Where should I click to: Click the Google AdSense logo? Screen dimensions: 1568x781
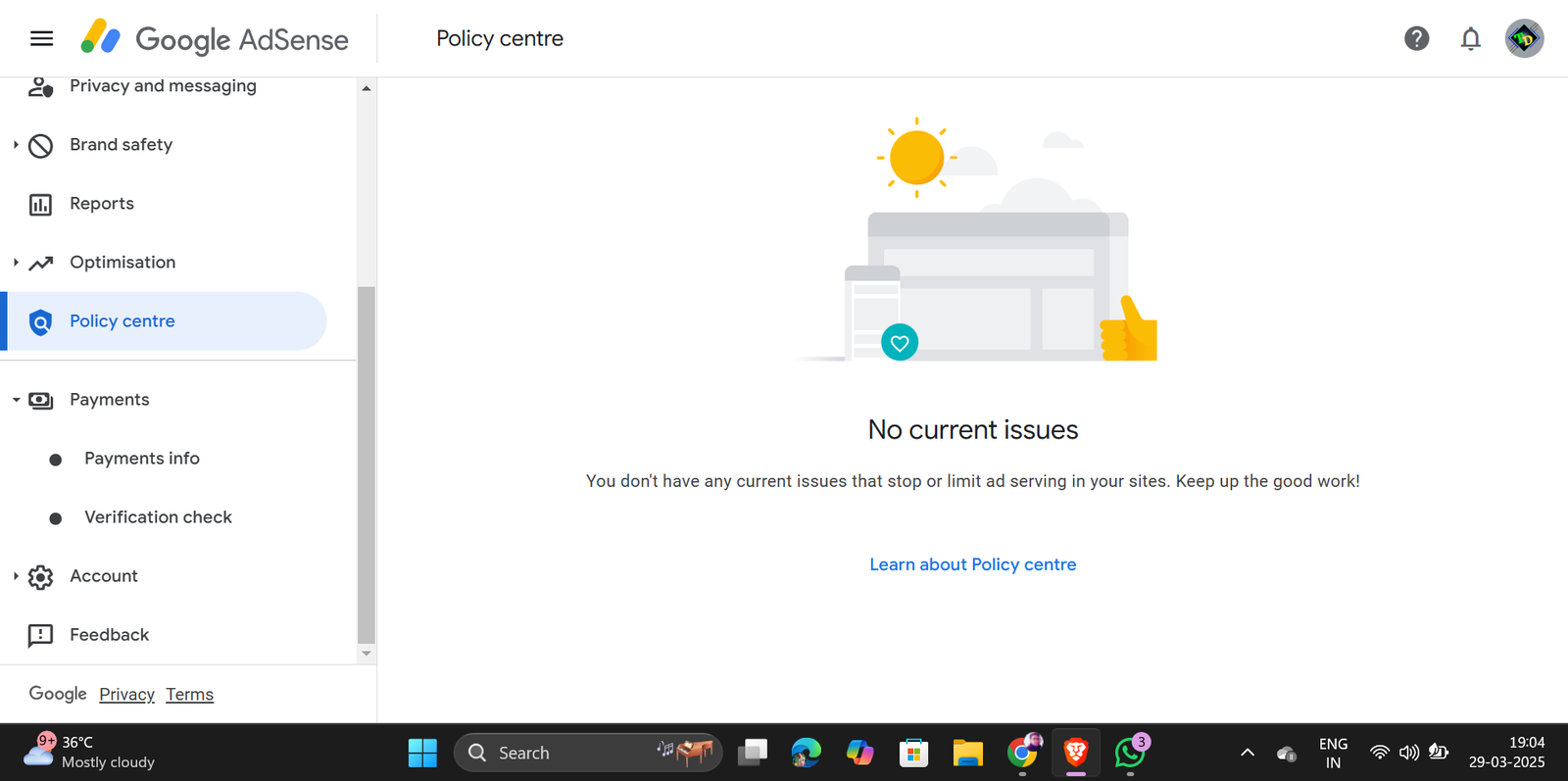pos(214,38)
